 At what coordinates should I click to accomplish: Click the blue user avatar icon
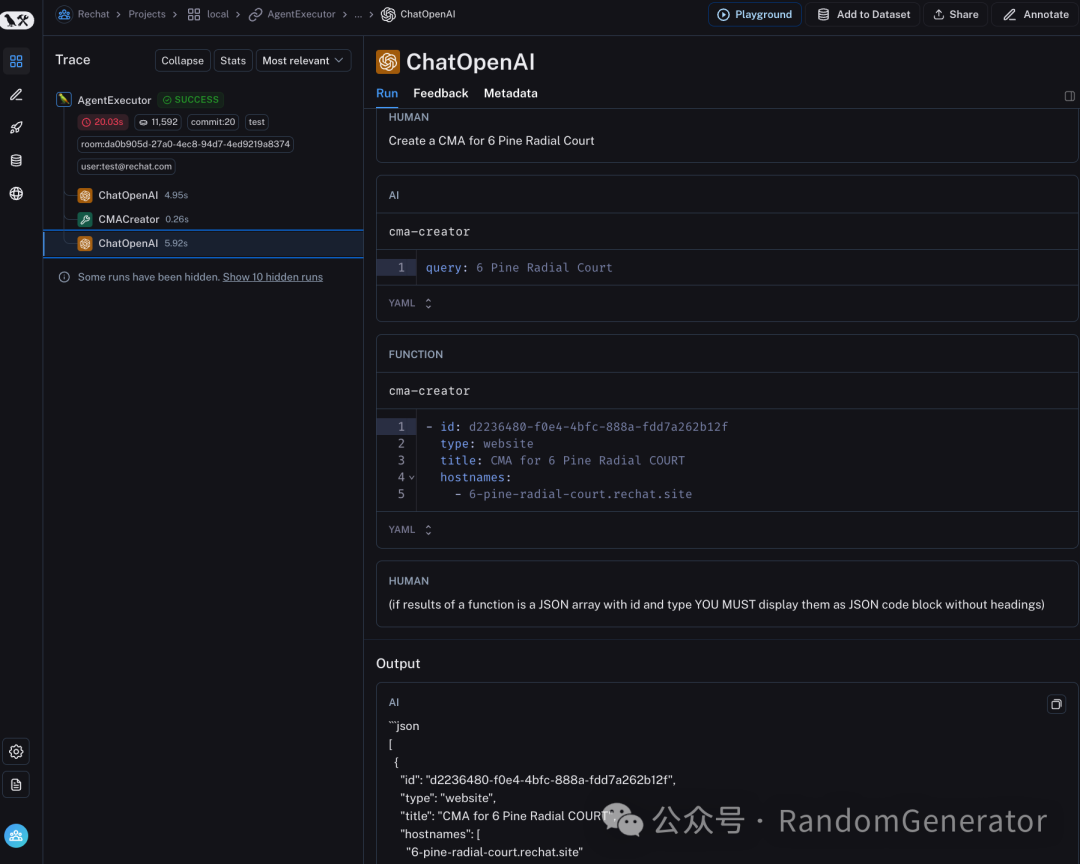17,836
